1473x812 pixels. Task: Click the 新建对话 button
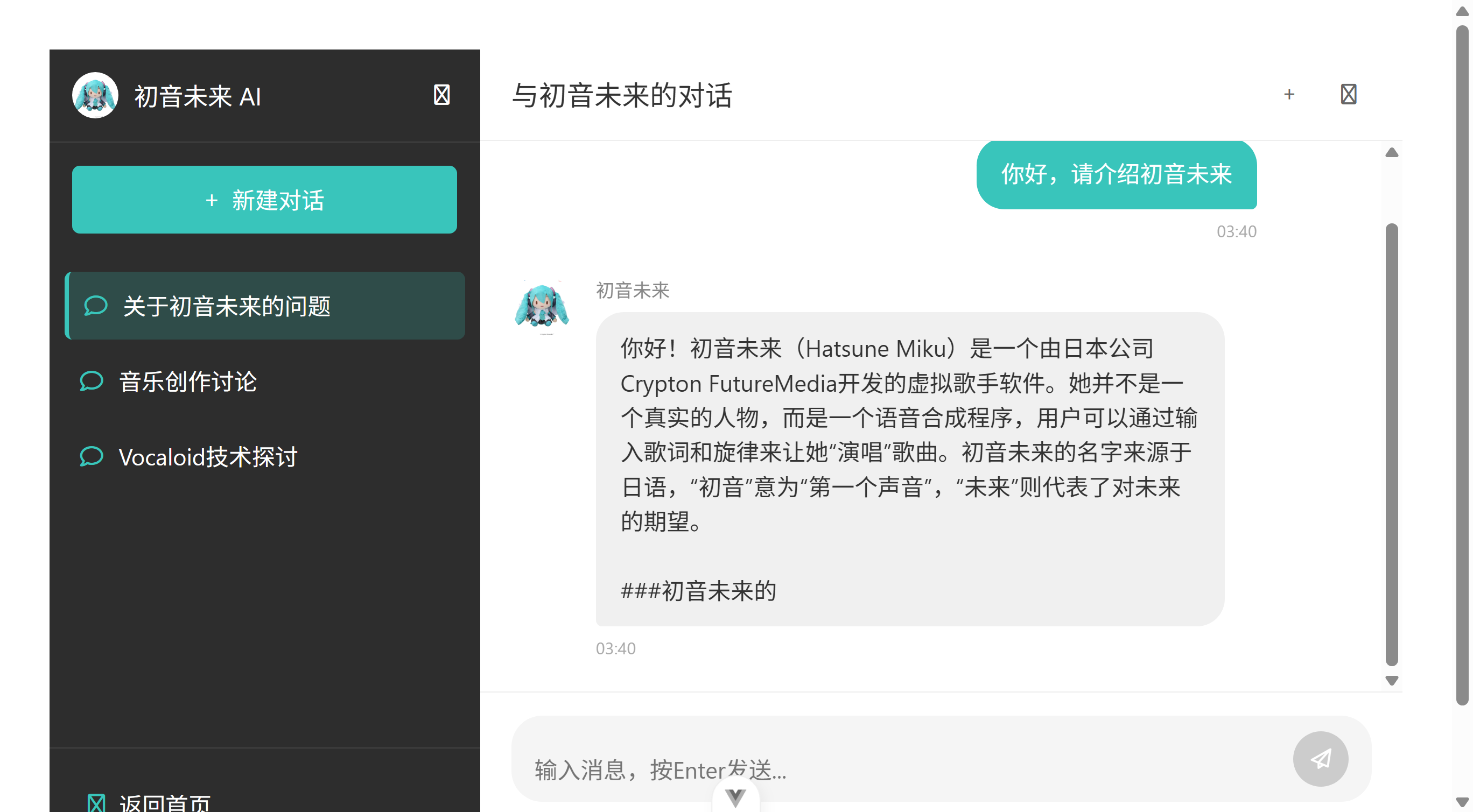[264, 200]
